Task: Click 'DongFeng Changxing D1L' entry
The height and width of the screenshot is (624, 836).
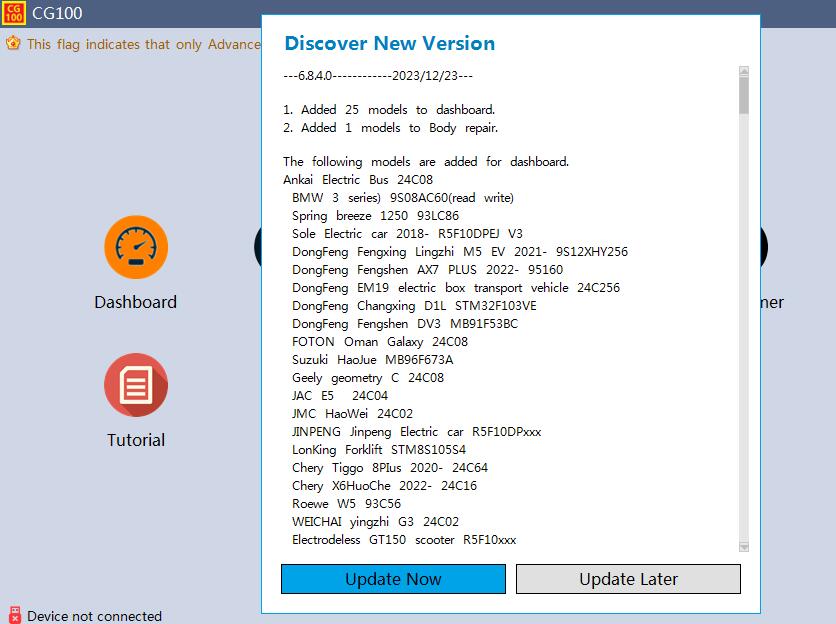Action: click(414, 306)
